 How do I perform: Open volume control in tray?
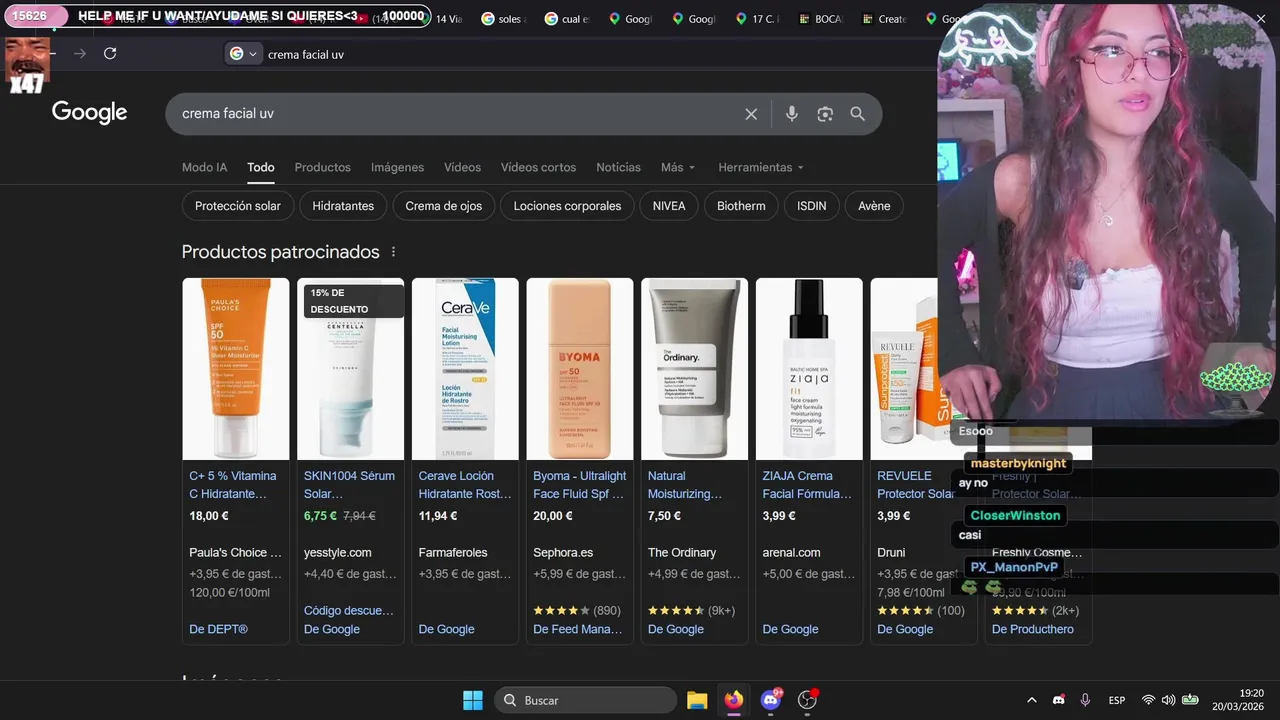click(x=1168, y=700)
